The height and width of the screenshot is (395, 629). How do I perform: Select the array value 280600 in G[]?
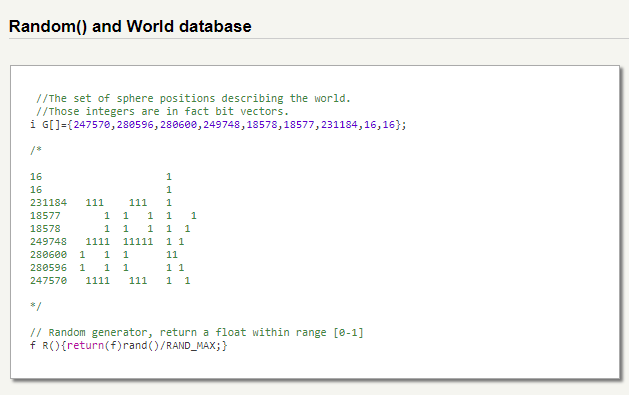click(x=178, y=125)
